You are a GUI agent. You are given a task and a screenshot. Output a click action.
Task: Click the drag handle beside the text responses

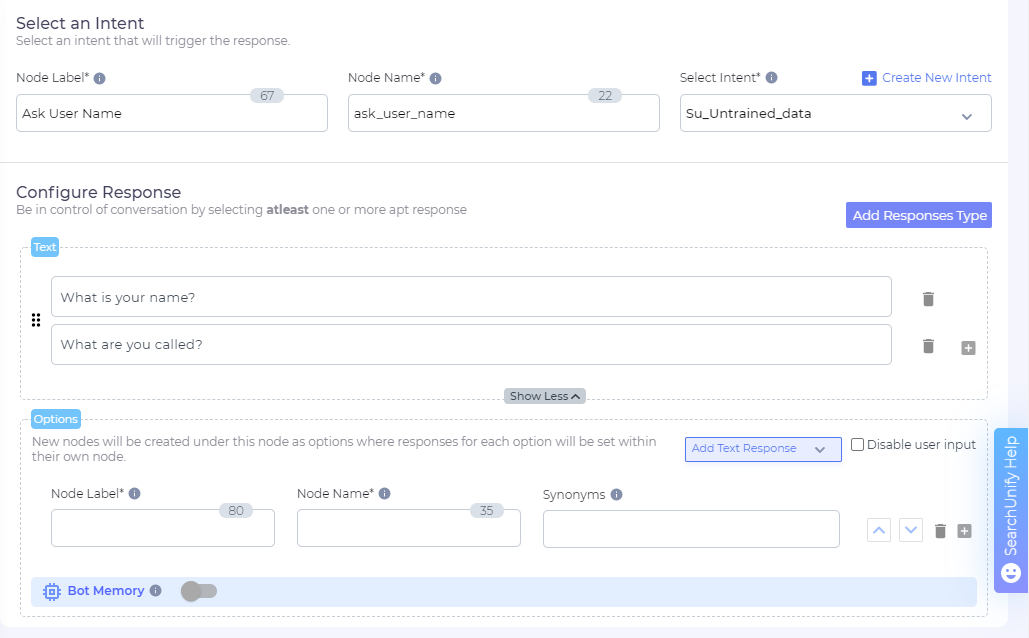click(36, 320)
